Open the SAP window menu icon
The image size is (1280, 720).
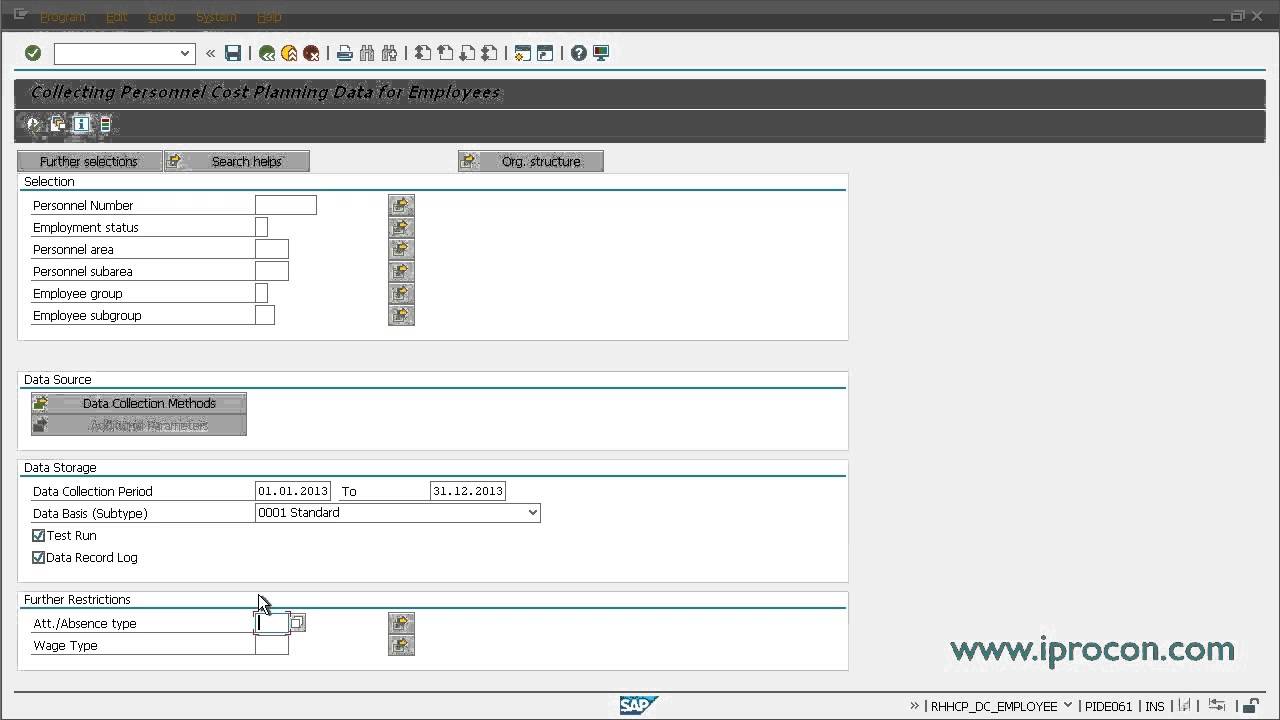pos(20,15)
